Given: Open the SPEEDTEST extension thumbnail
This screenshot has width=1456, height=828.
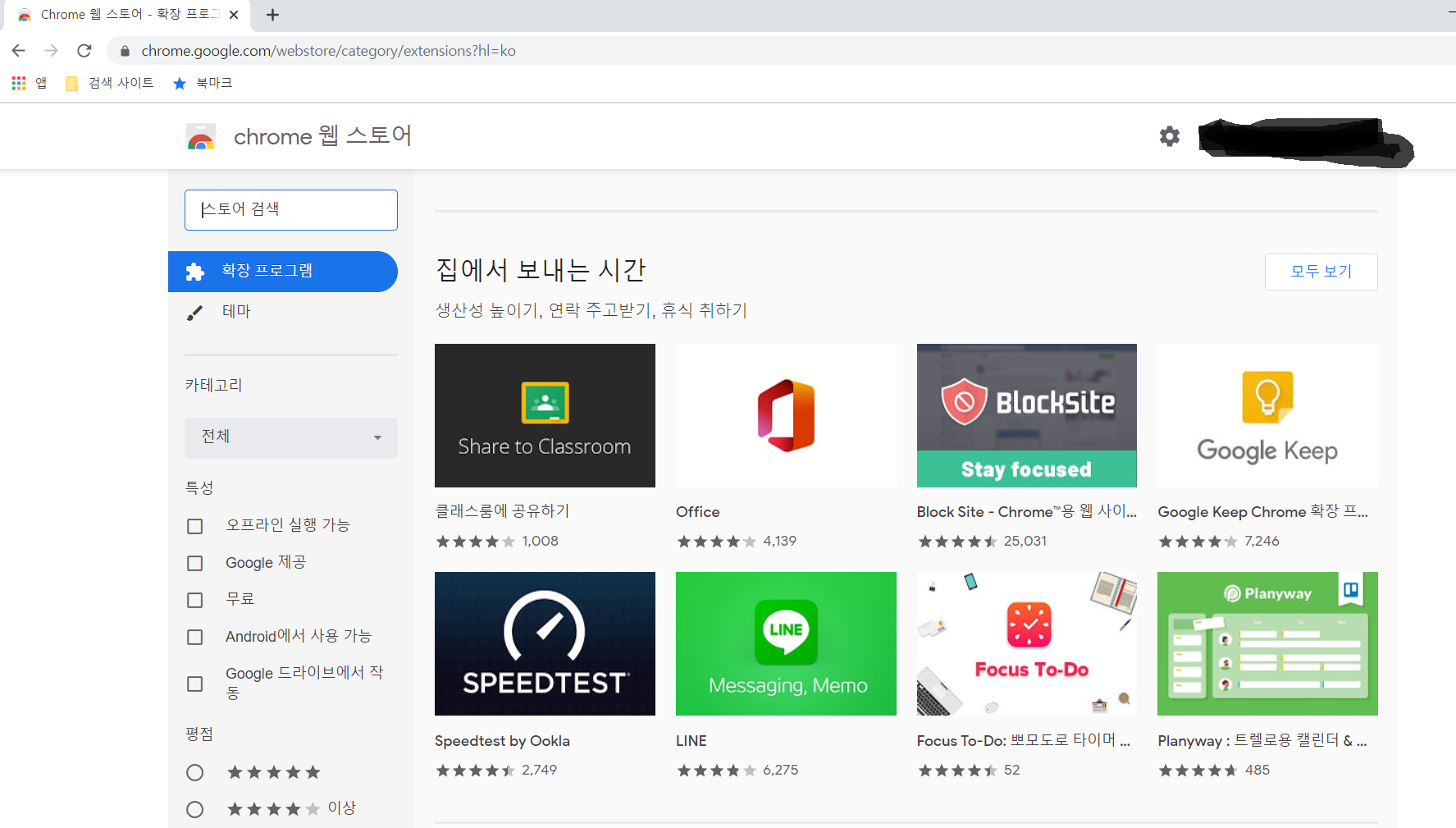Looking at the screenshot, I should tap(545, 643).
